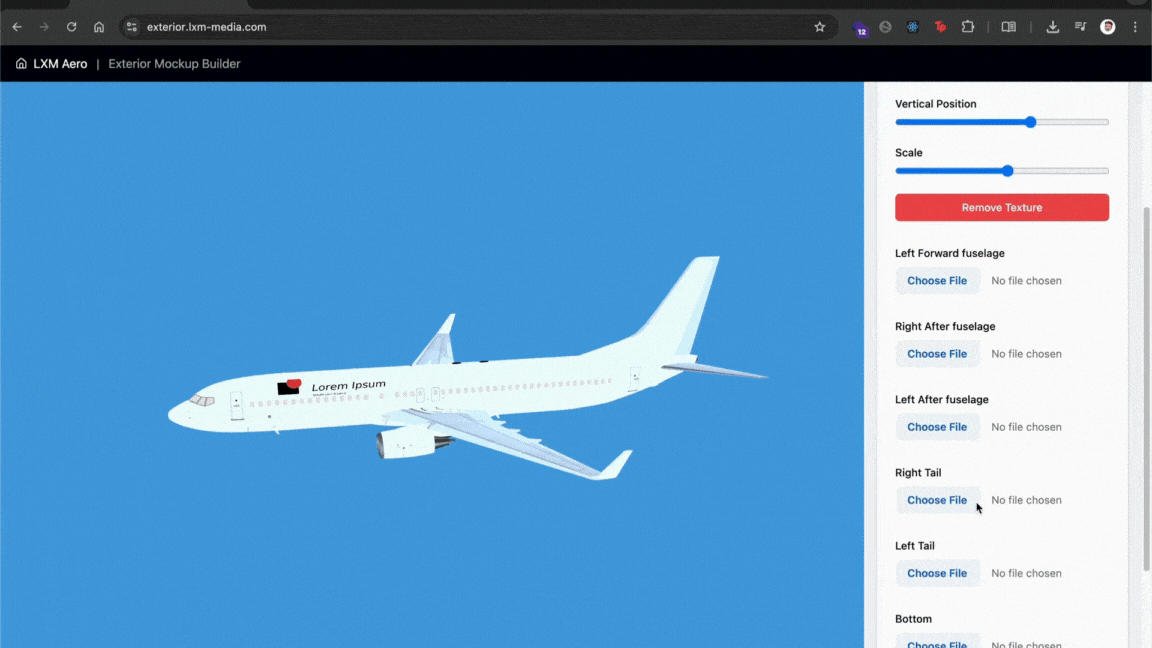Click the LXM Aero home icon
Image resolution: width=1152 pixels, height=648 pixels.
click(21, 64)
